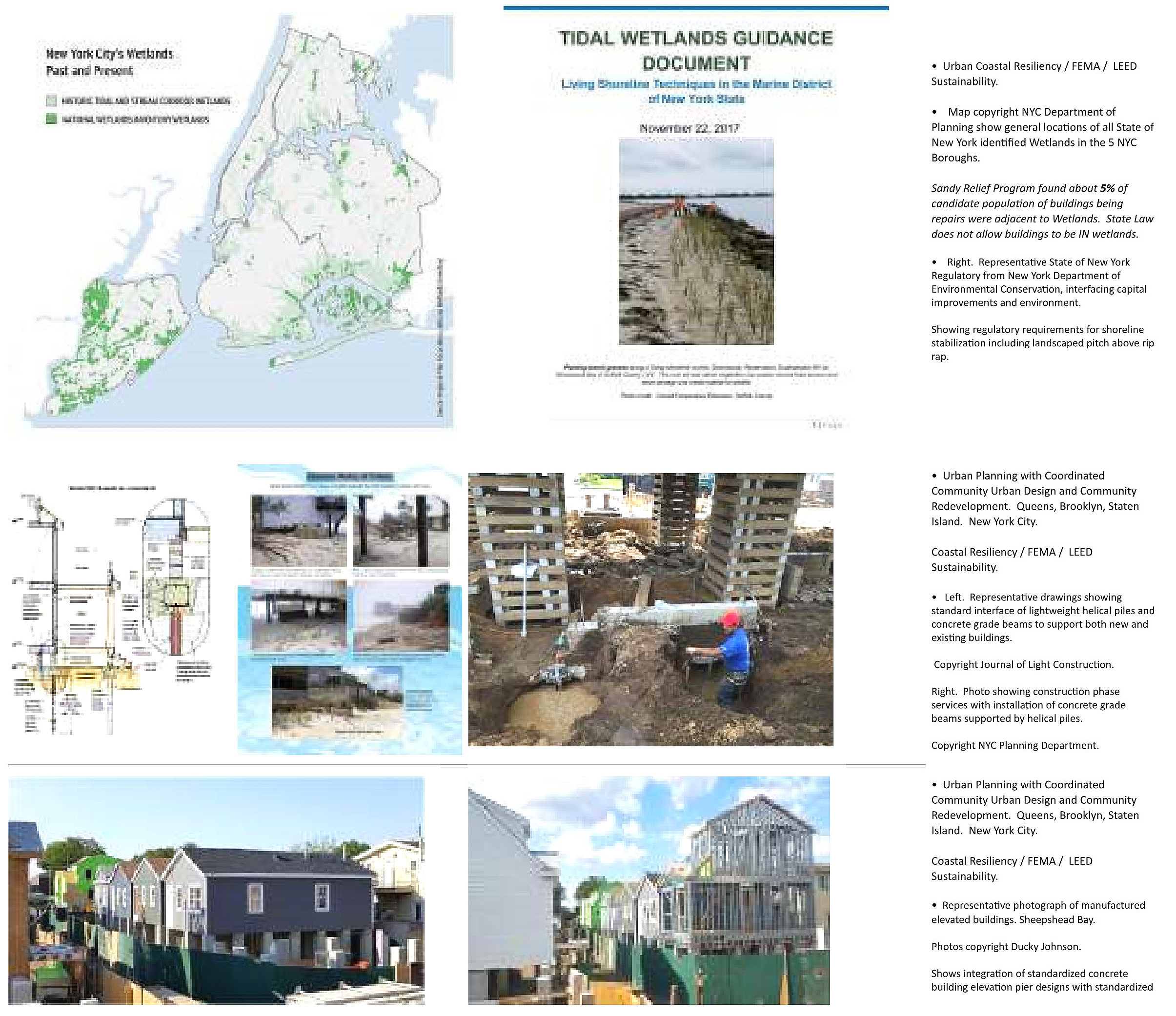Open the shoreline grass planting photo
Screen dimensions: 1176x1016
[x=696, y=241]
